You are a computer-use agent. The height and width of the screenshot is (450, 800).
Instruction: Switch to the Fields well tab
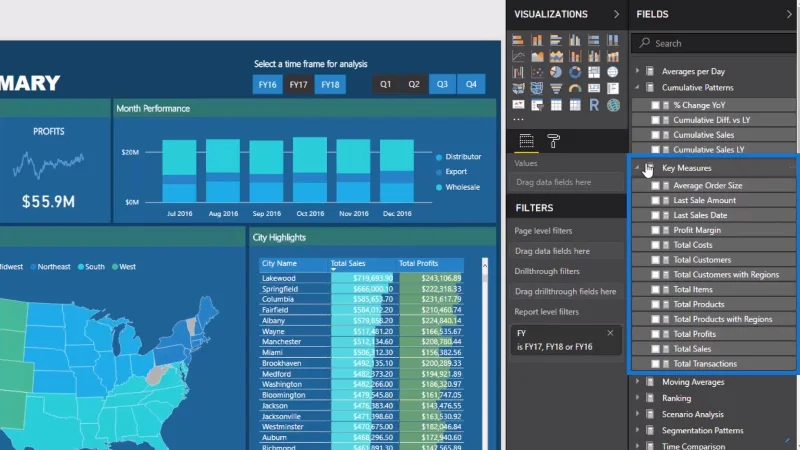526,140
